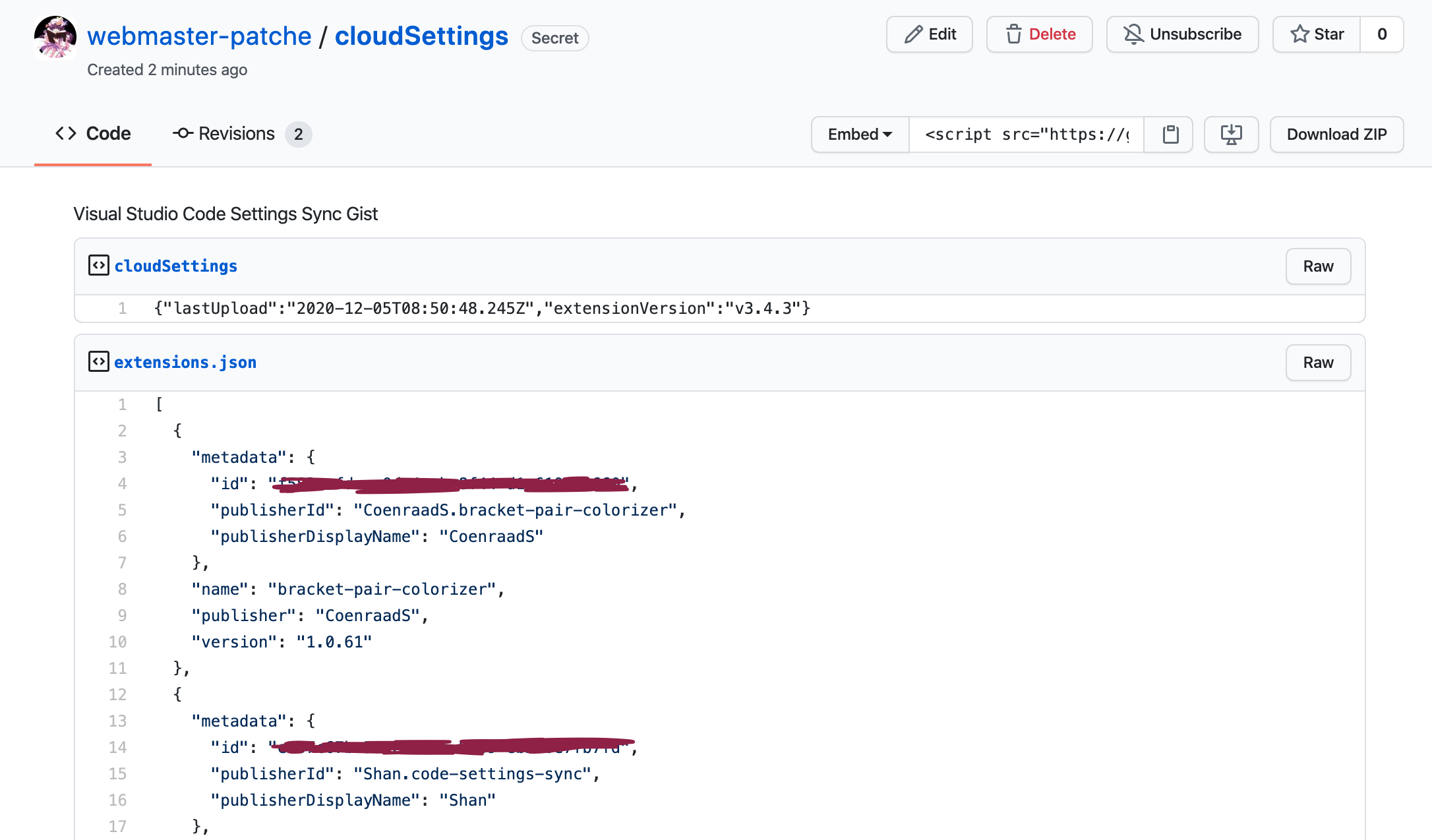This screenshot has width=1432, height=840.
Task: View Raw for cloudSettings file
Action: tap(1318, 266)
